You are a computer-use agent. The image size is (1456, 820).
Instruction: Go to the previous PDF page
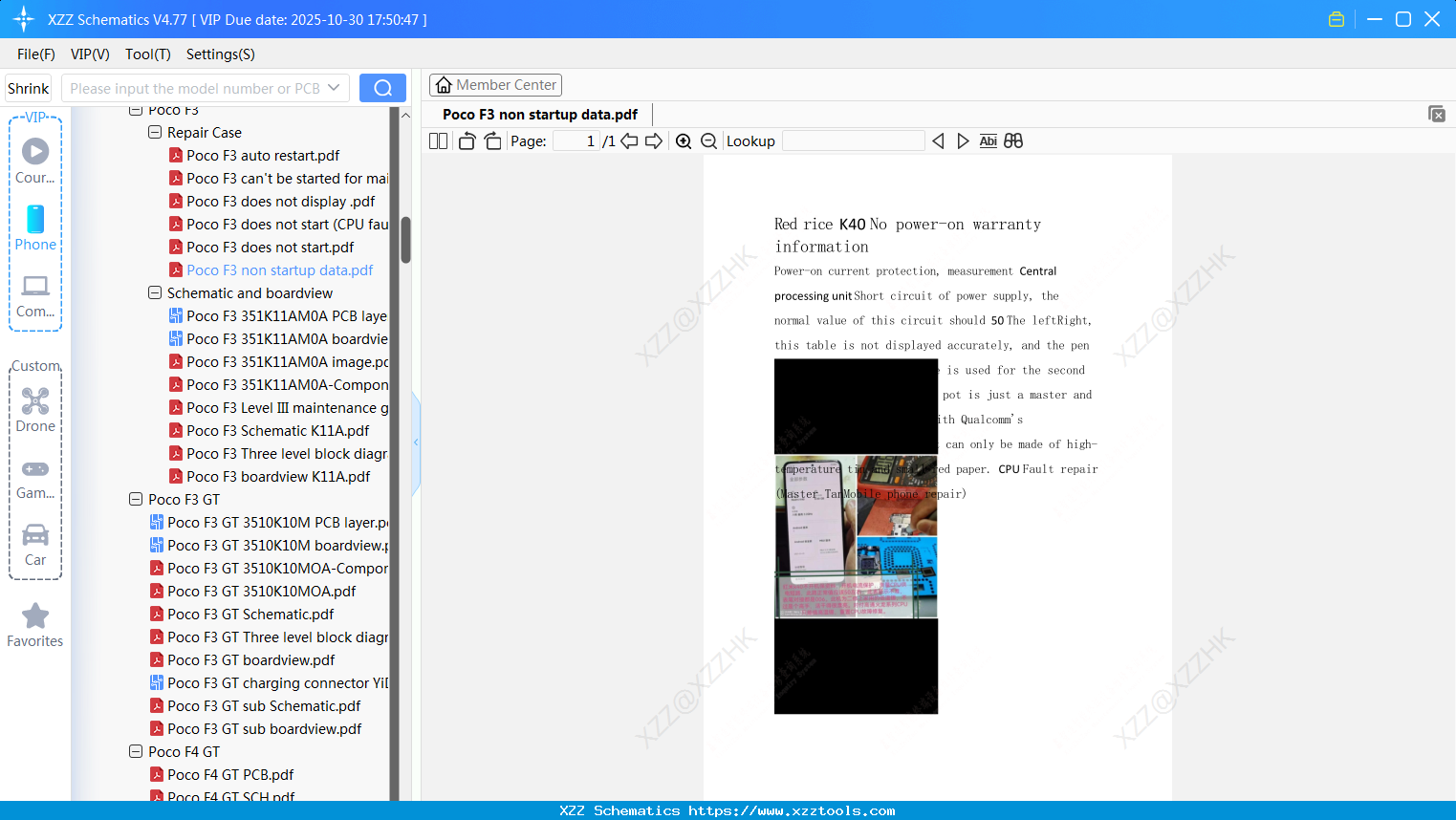629,141
